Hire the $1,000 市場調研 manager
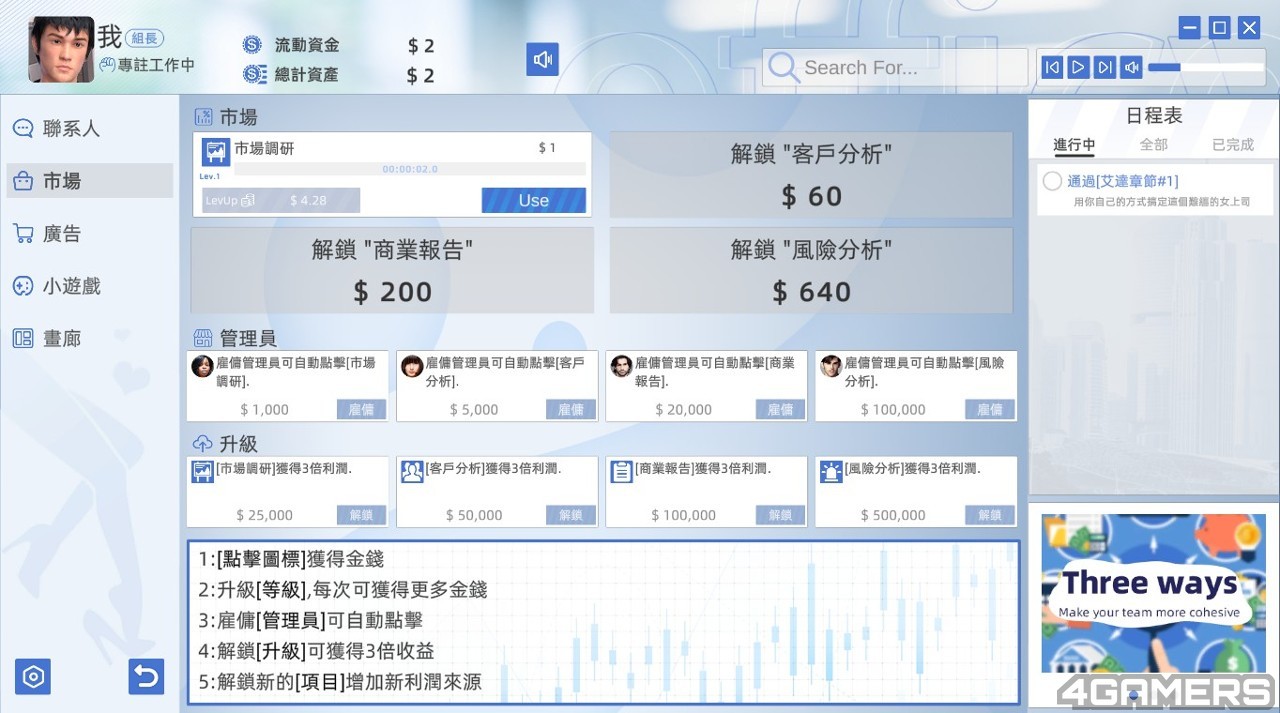Image resolution: width=1280 pixels, height=713 pixels. coord(361,409)
